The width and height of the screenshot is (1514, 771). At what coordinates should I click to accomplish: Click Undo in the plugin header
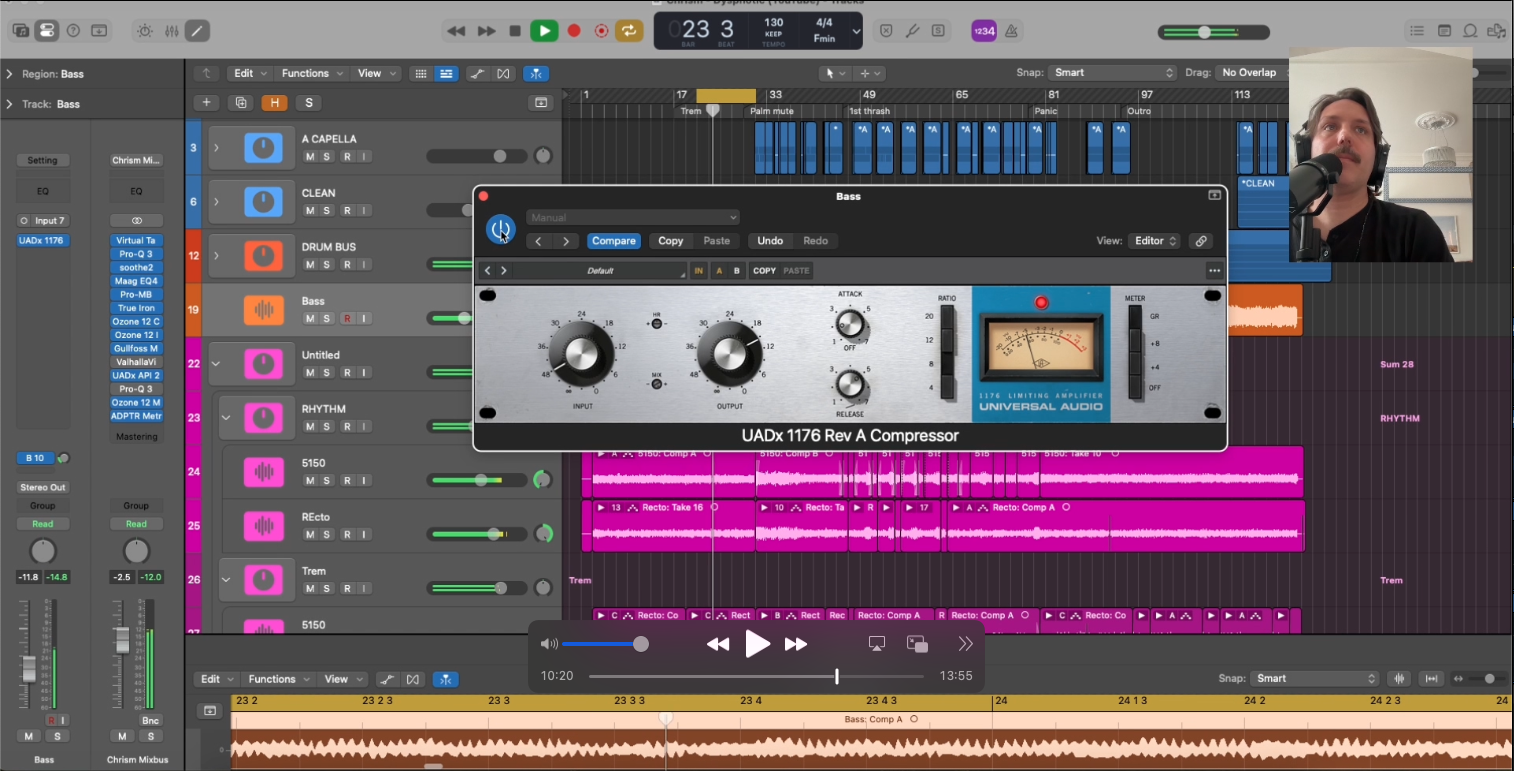pyautogui.click(x=770, y=241)
